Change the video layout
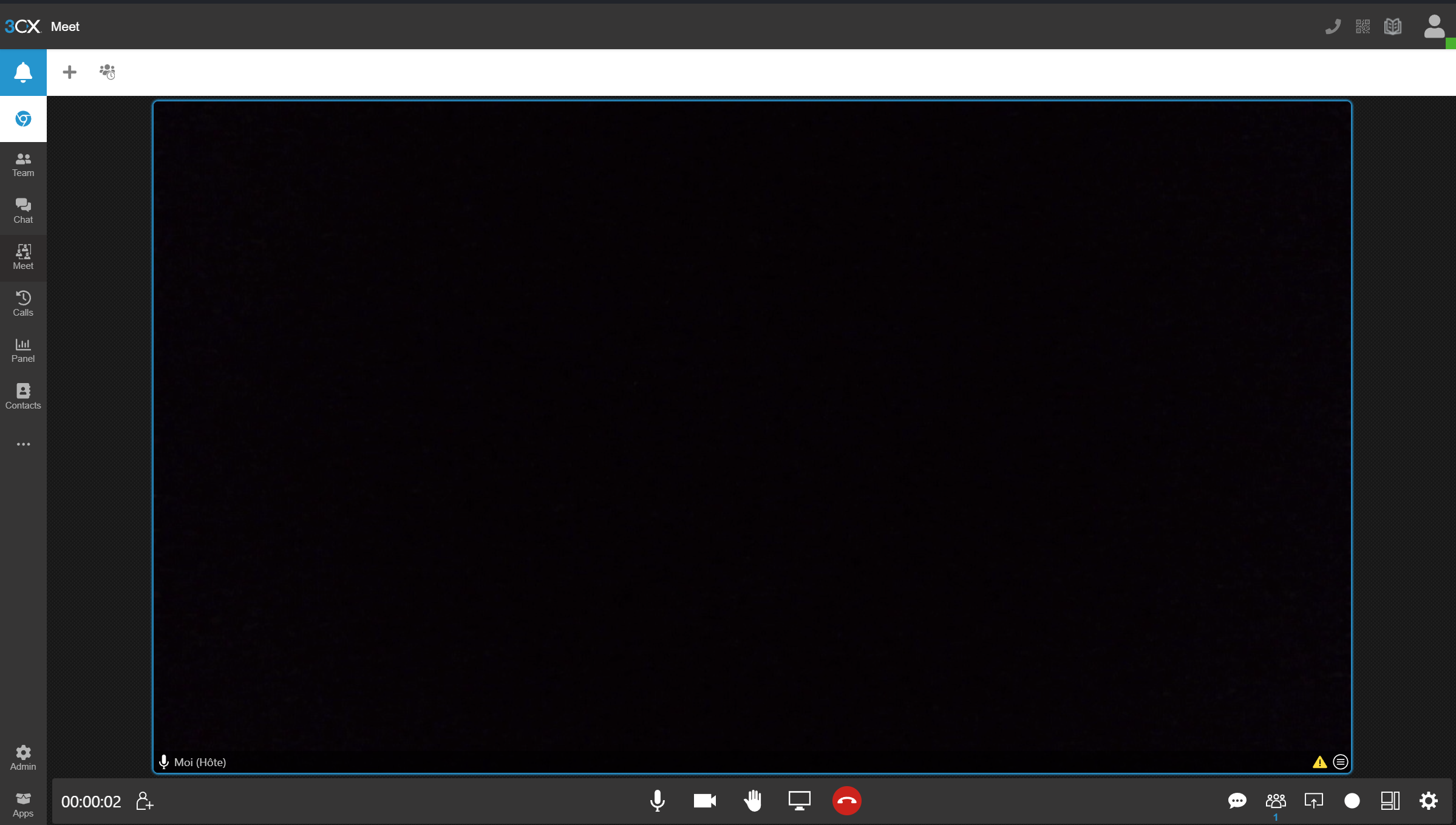The height and width of the screenshot is (825, 1456). pyautogui.click(x=1390, y=801)
